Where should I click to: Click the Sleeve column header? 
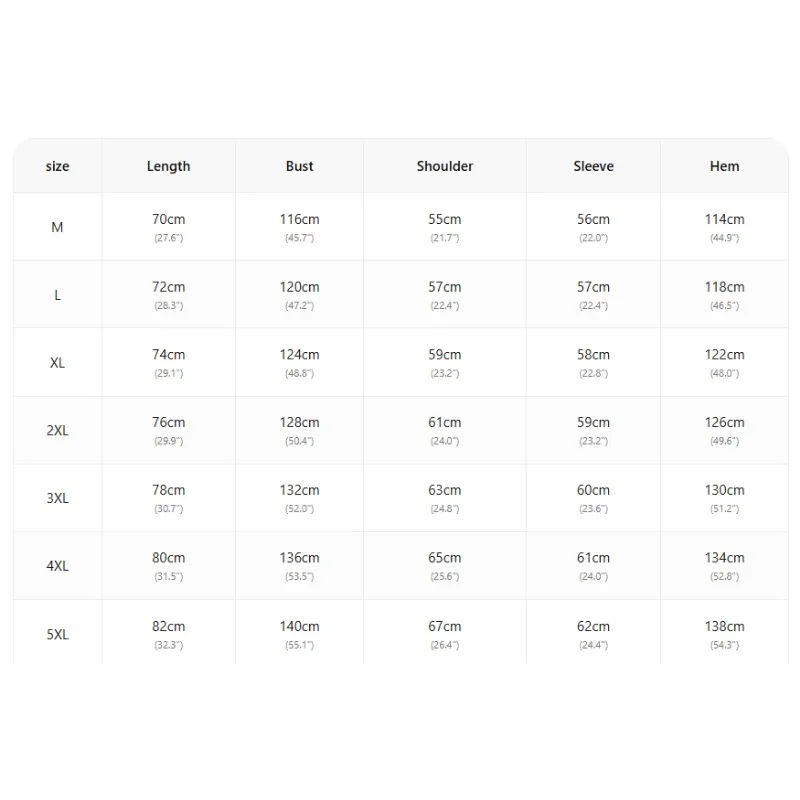593,166
